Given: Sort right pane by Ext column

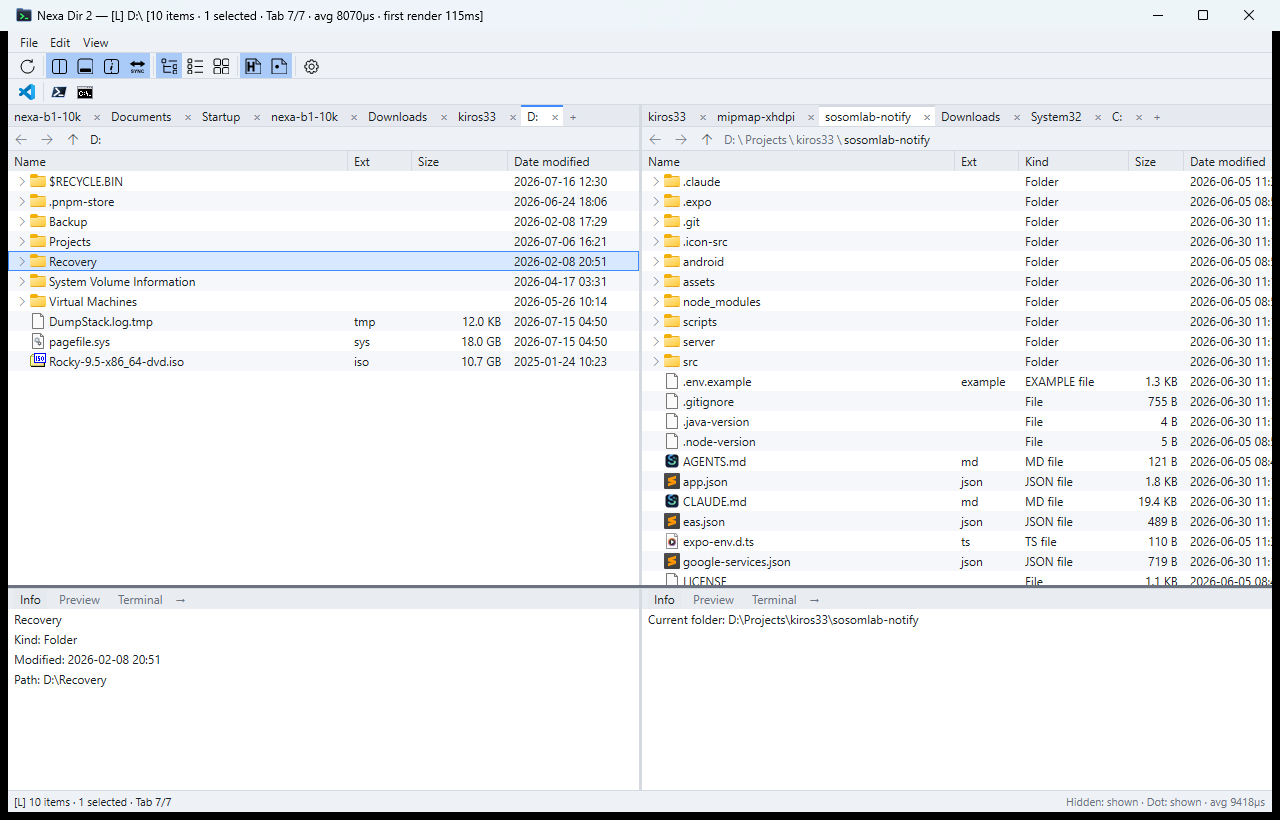Looking at the screenshot, I should 986,161.
